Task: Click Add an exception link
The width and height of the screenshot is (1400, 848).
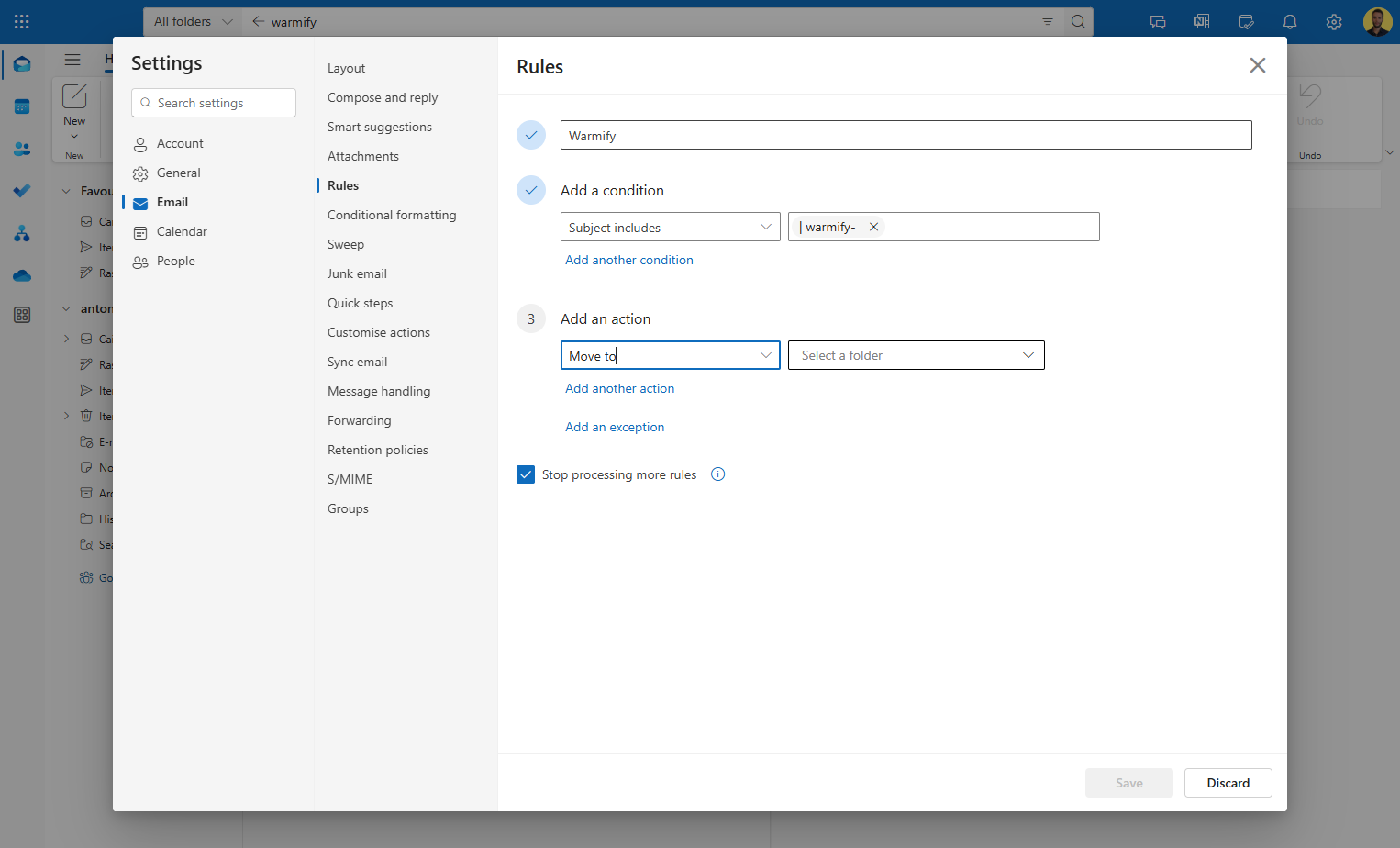Action: click(x=615, y=427)
